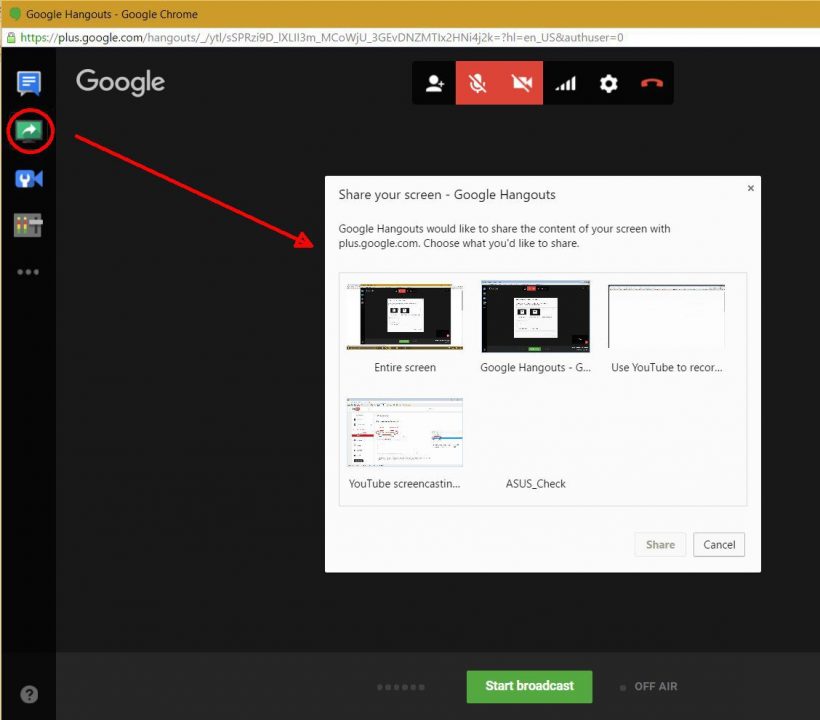Click the Start broadcast button
Image resolution: width=820 pixels, height=720 pixels.
coord(528,686)
